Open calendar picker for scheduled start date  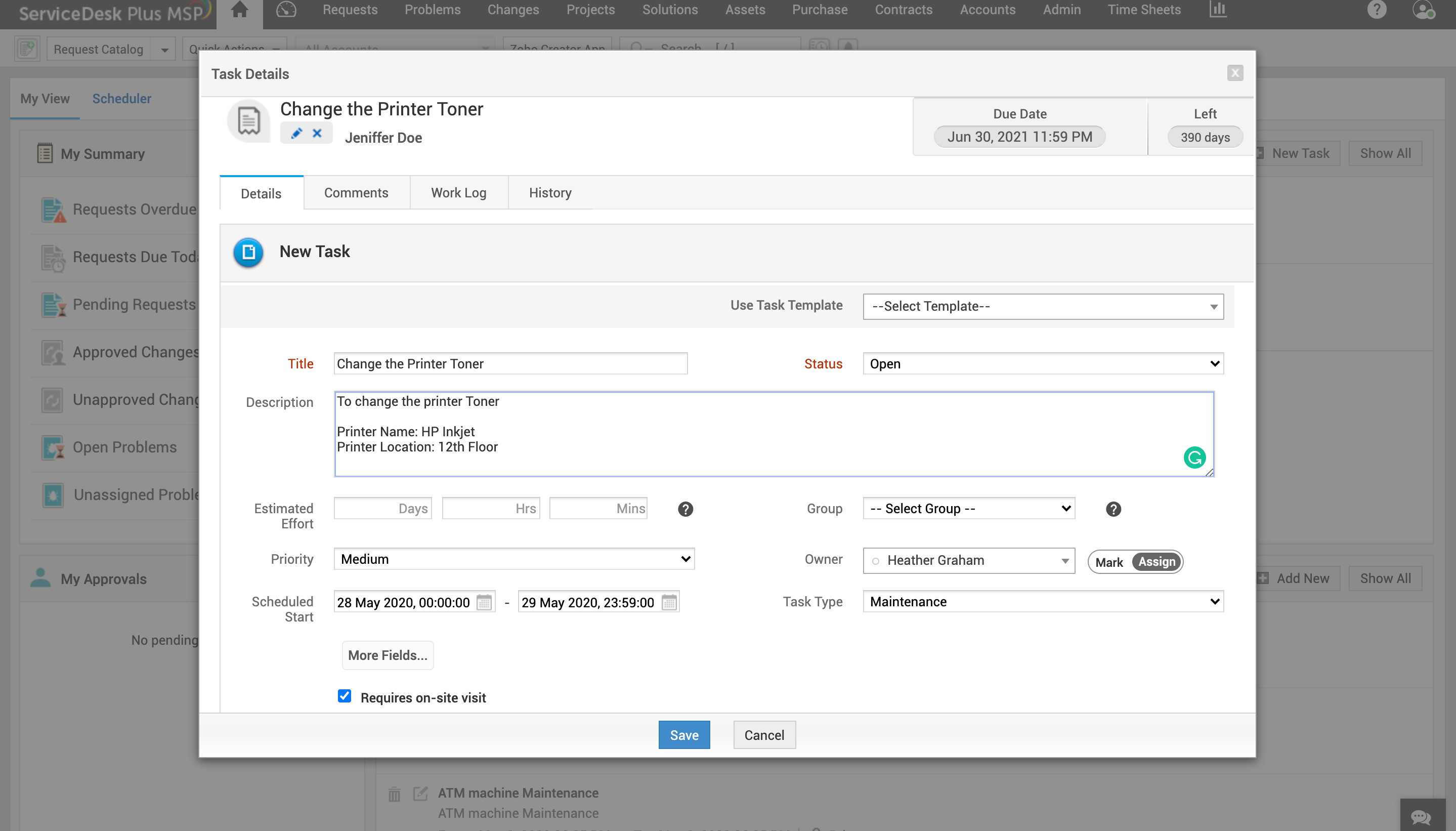coord(484,602)
